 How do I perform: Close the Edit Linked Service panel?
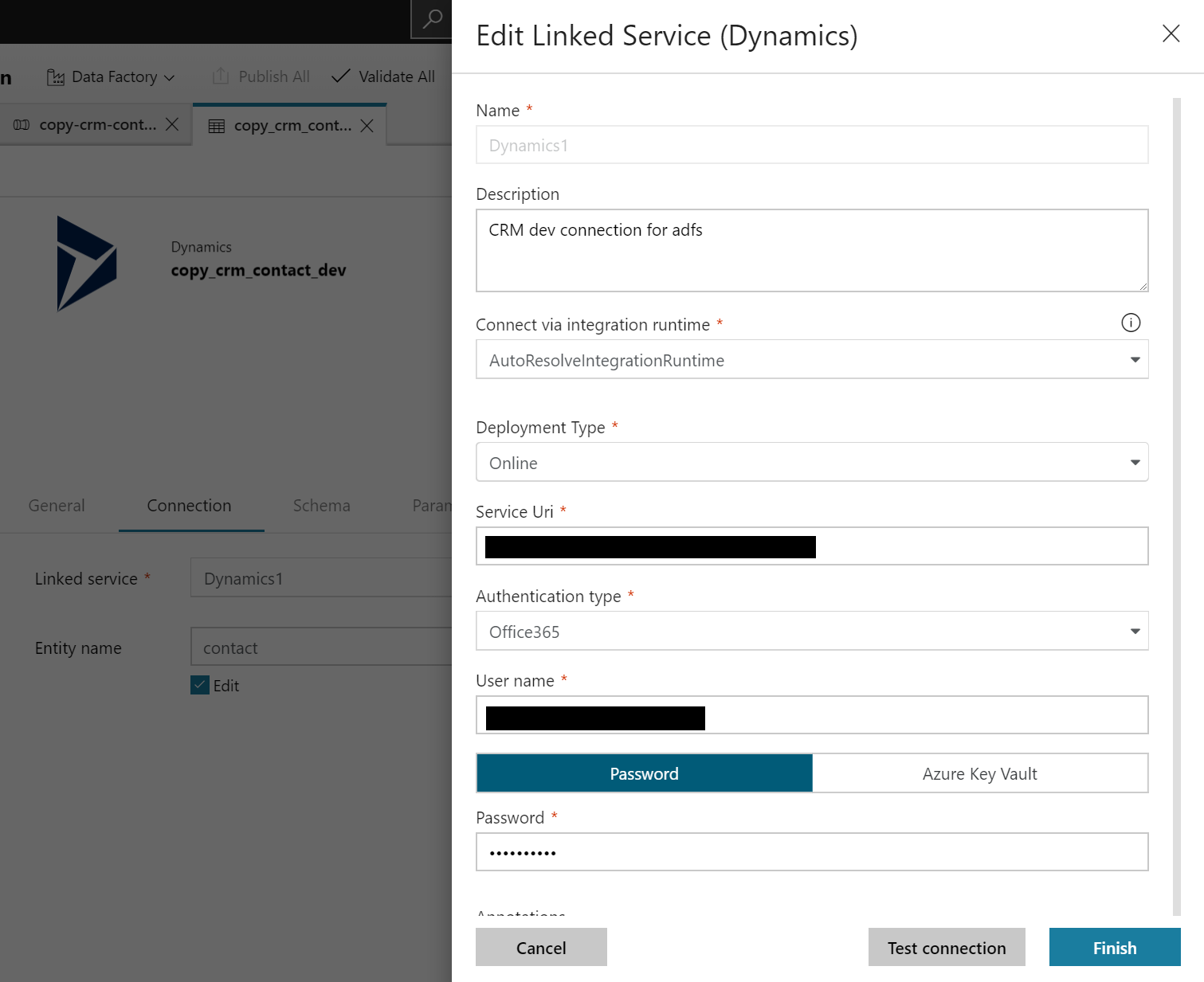click(x=1171, y=33)
